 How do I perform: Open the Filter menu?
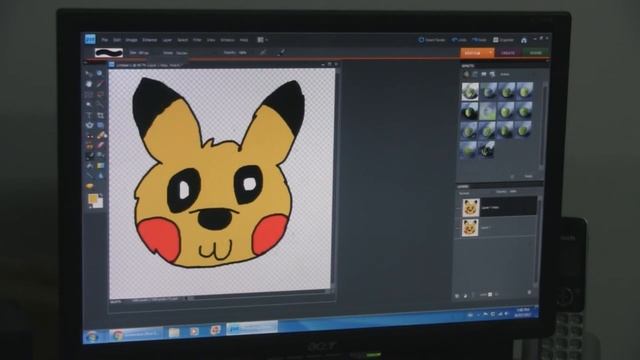[197, 40]
